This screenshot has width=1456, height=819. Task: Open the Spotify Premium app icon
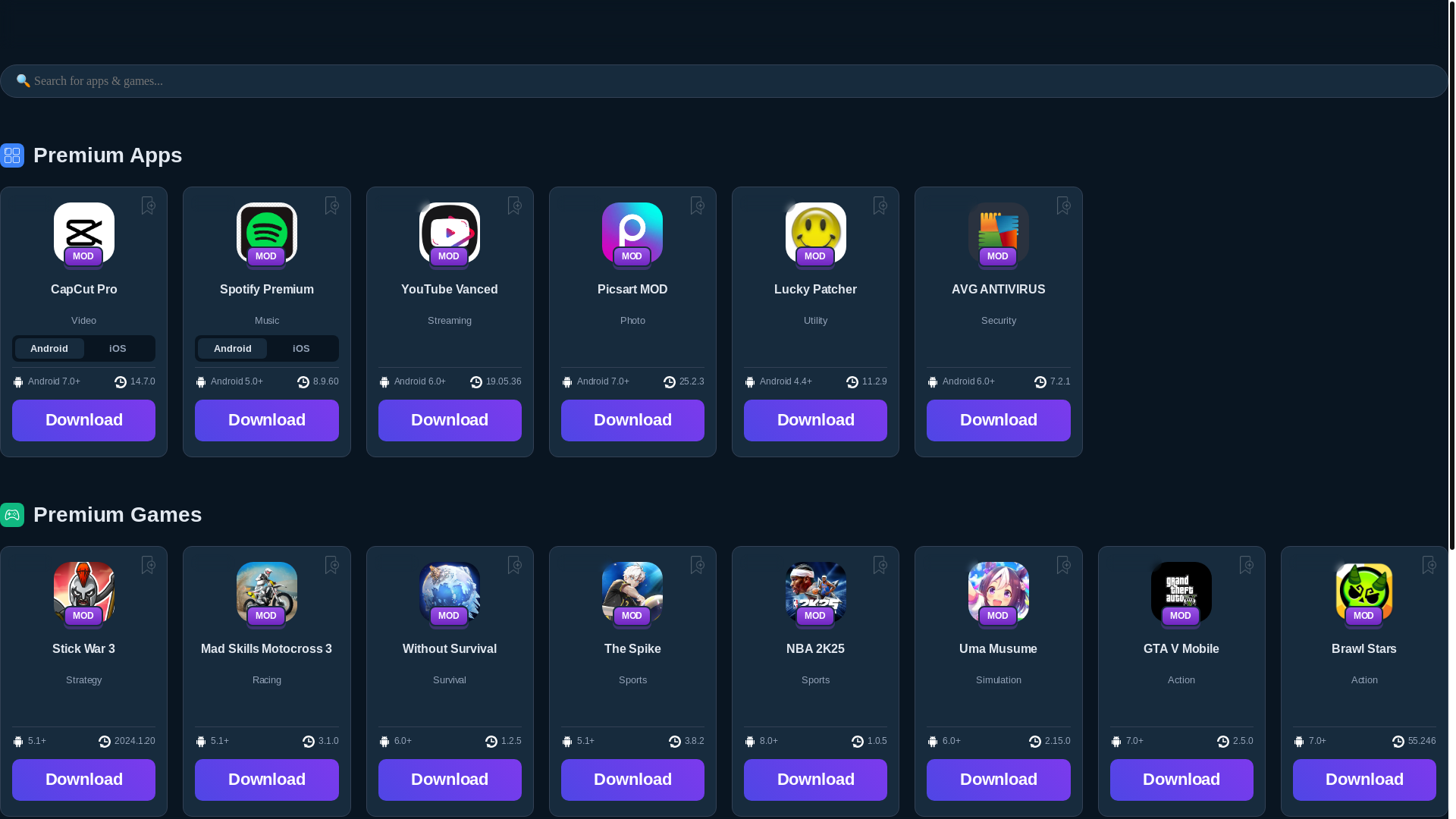(x=267, y=233)
